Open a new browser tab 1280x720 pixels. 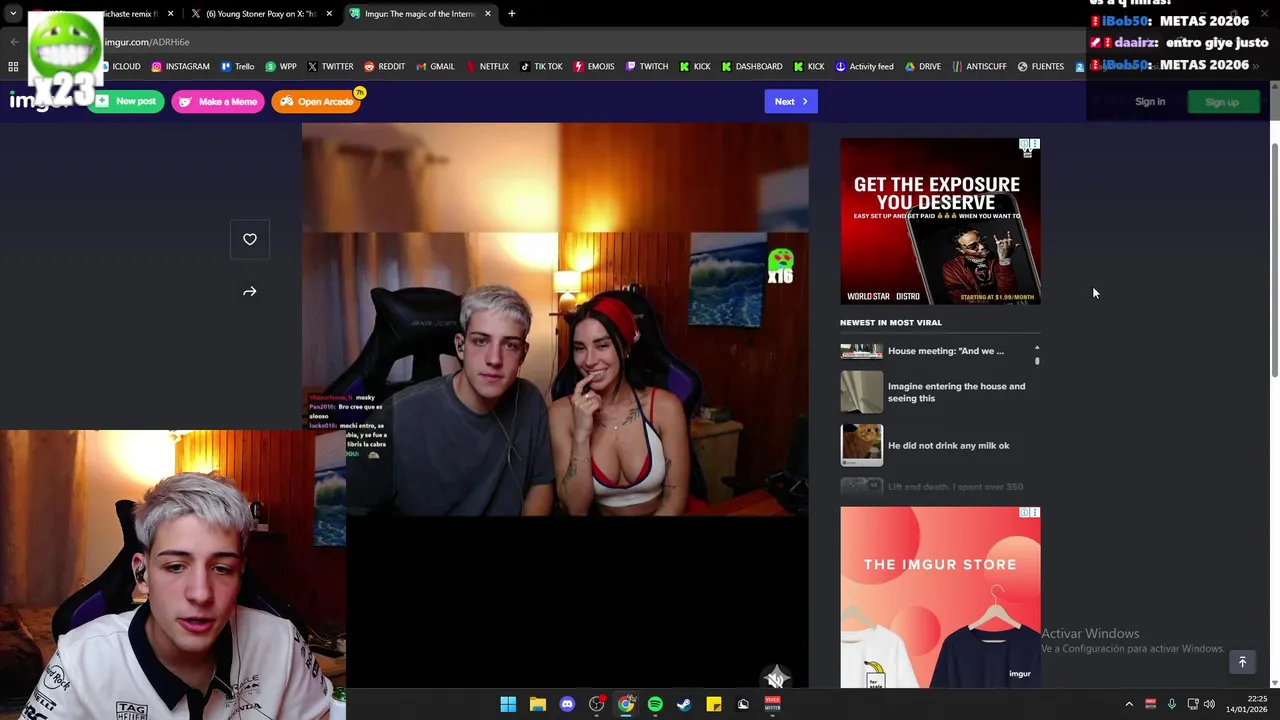click(x=512, y=14)
